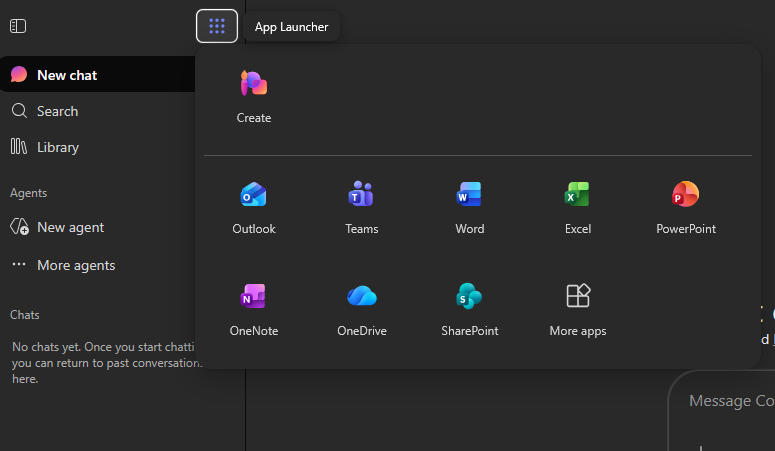Collapse the sidebar panel icon
Viewport: 775px width, 451px height.
18,26
